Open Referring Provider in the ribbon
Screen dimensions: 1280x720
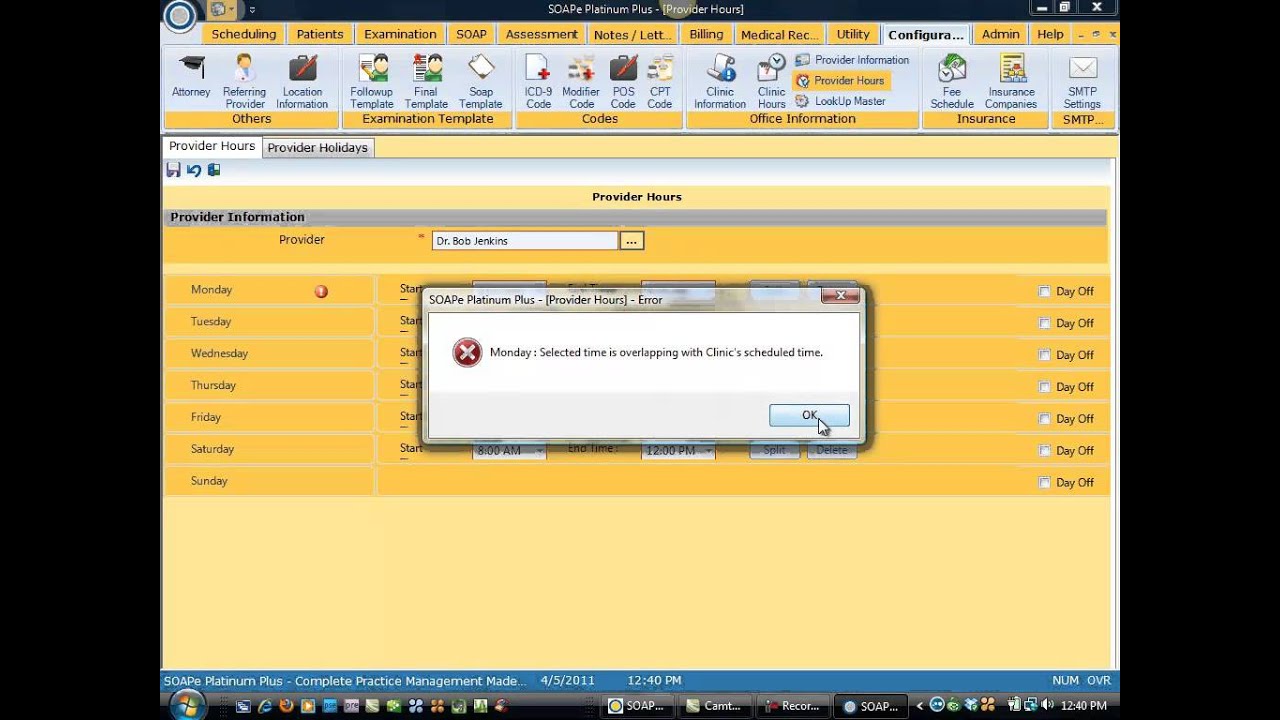tap(244, 81)
